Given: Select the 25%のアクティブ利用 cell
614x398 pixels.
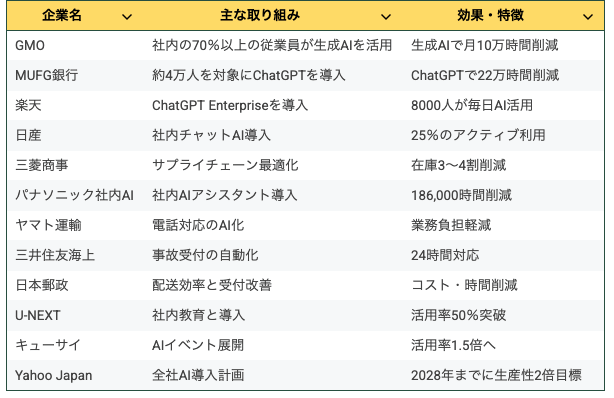Looking at the screenshot, I should [x=478, y=135].
